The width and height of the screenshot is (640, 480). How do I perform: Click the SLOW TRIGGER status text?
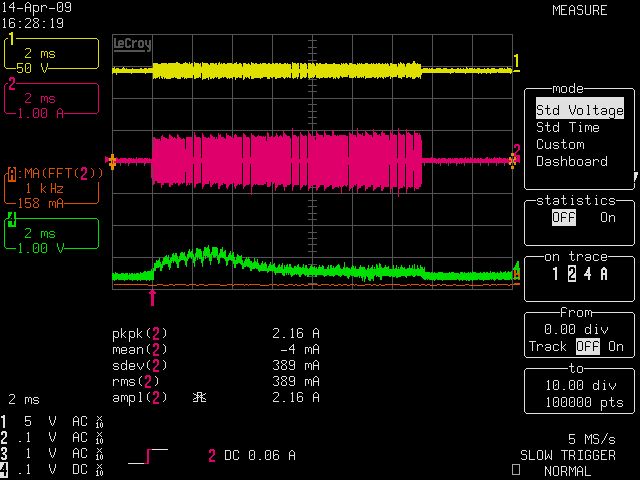(x=568, y=455)
